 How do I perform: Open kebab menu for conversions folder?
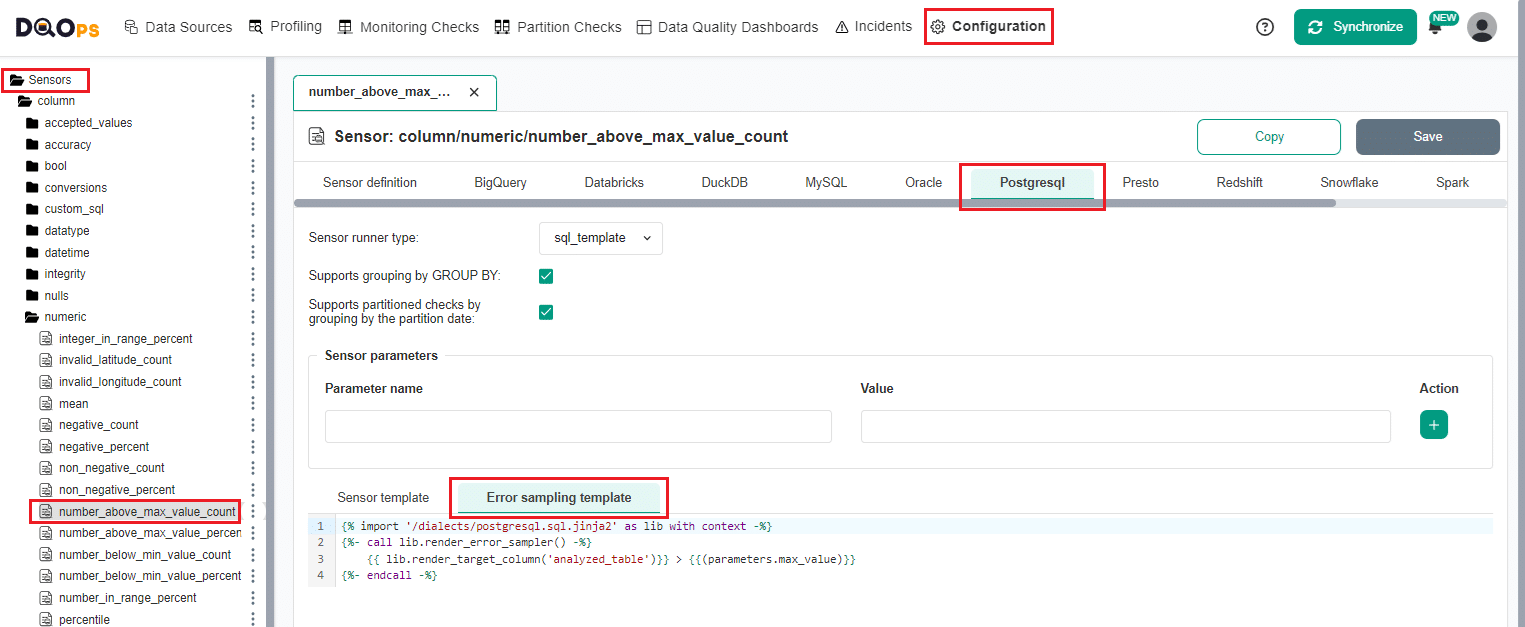[253, 188]
